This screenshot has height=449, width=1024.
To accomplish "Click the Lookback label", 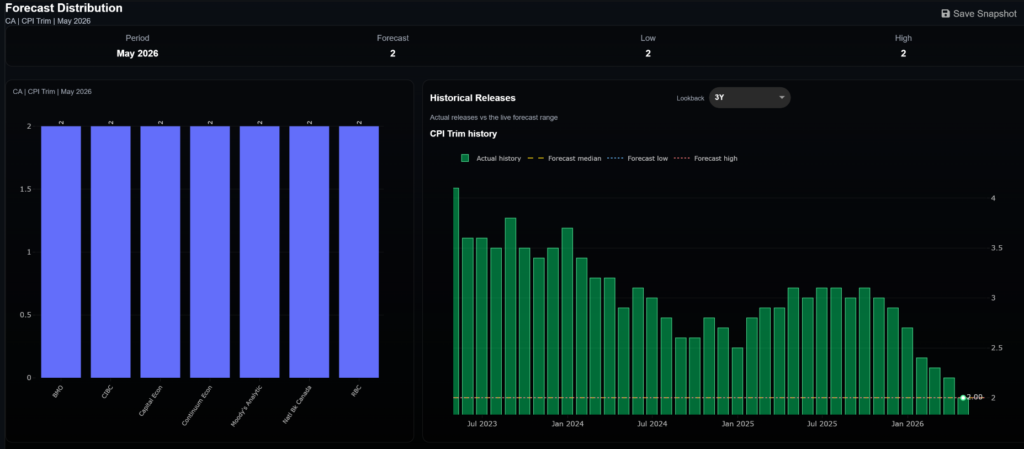I will pos(690,98).
